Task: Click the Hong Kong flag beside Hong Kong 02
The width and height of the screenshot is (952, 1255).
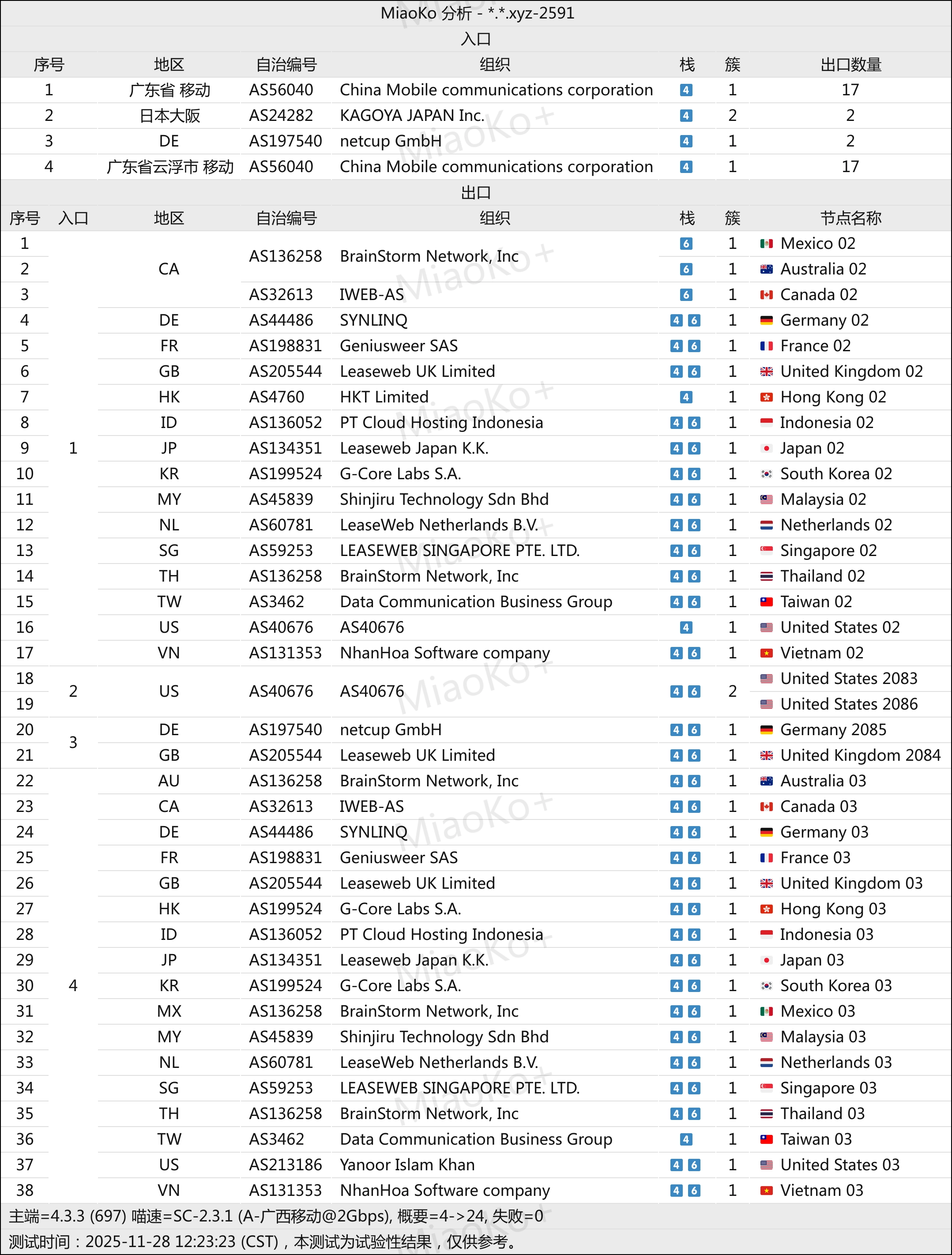Action: tap(766, 397)
